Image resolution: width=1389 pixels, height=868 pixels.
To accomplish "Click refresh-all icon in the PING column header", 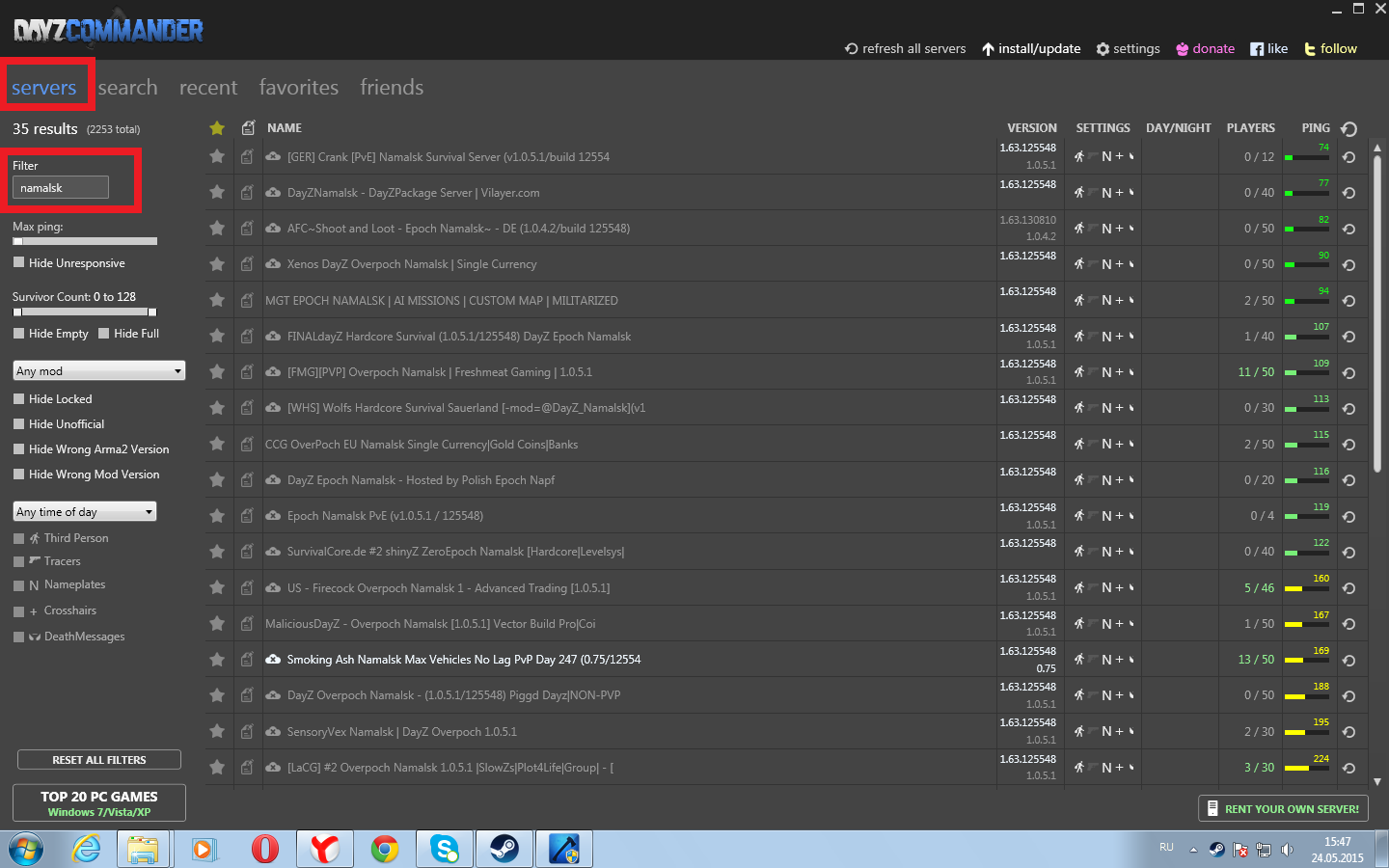I will point(1348,128).
